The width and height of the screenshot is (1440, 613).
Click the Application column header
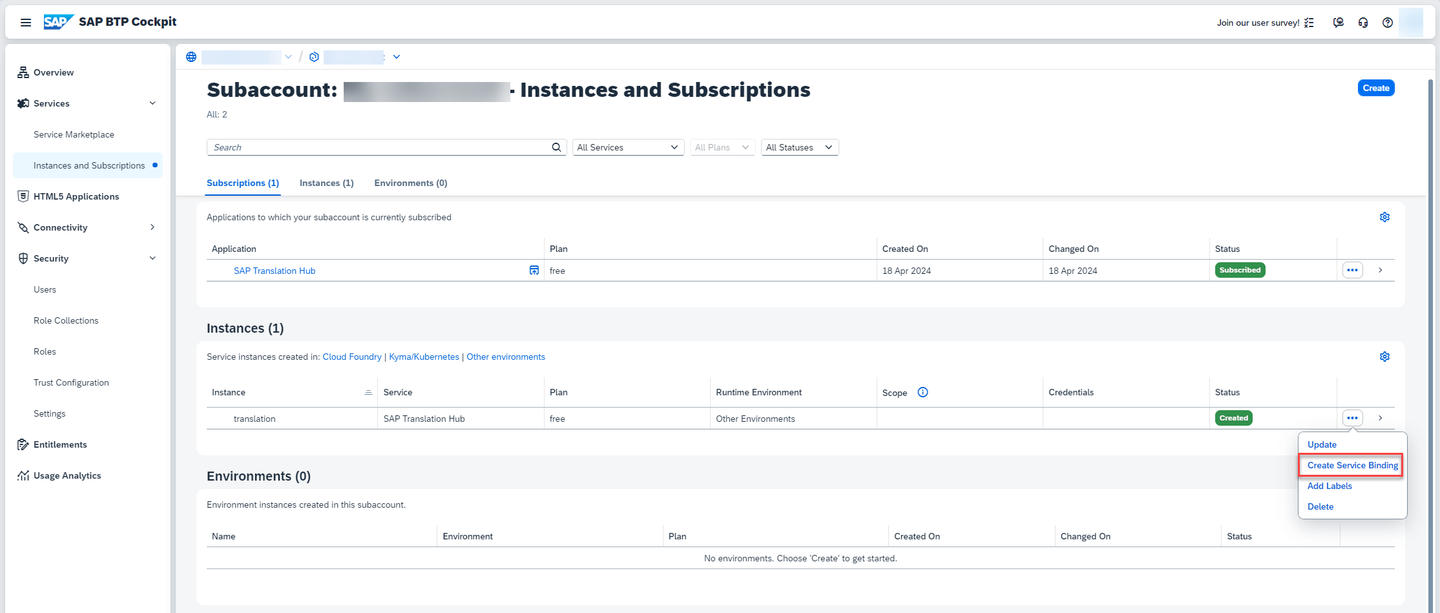(x=234, y=248)
